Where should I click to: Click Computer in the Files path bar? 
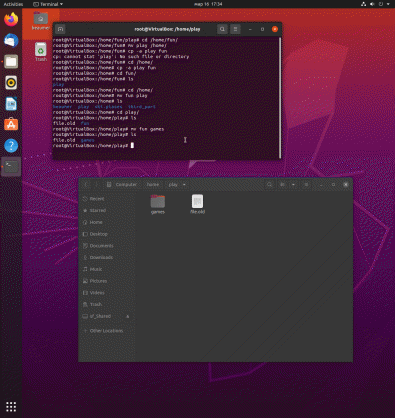pyautogui.click(x=122, y=184)
